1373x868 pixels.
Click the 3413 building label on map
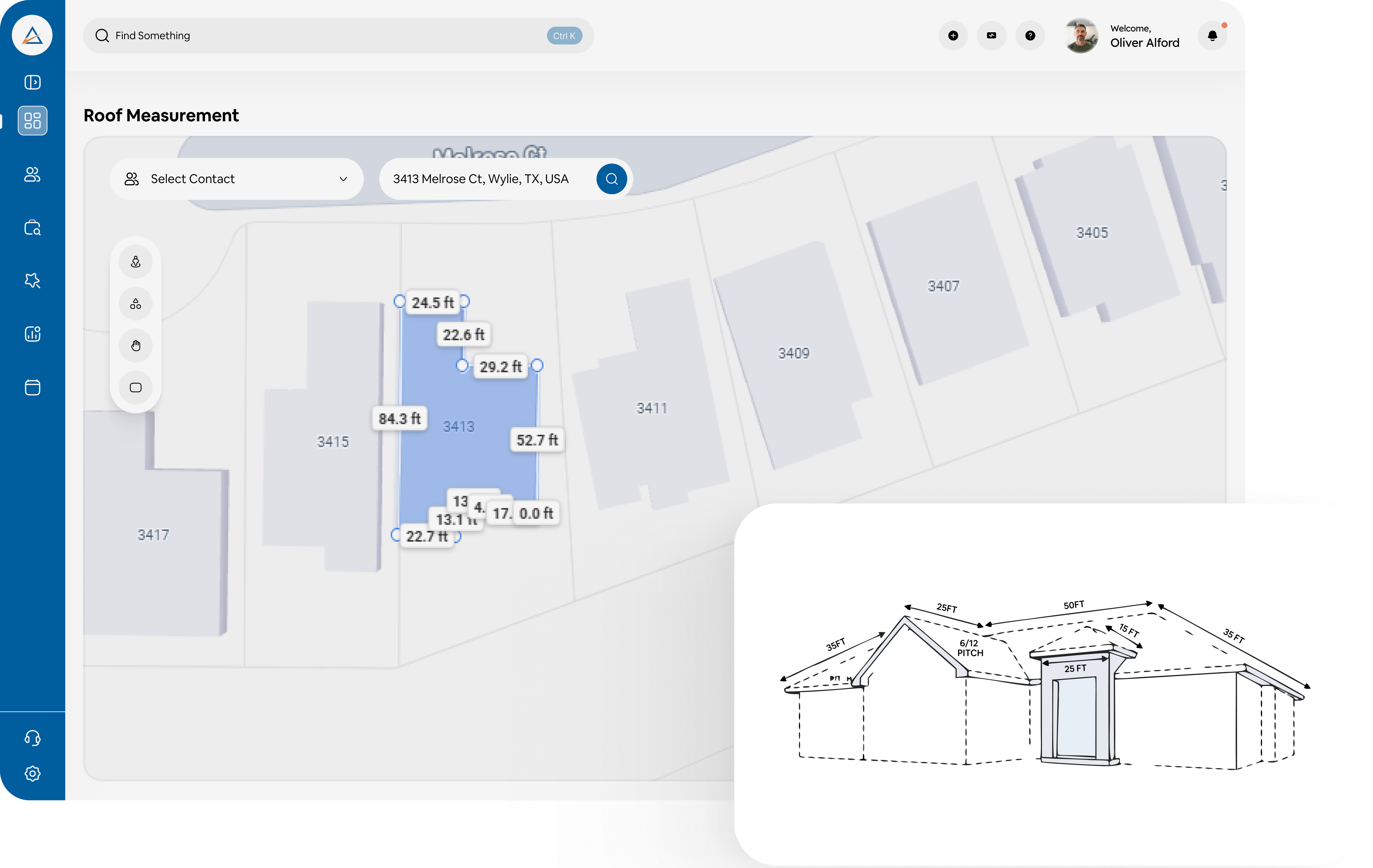458,427
